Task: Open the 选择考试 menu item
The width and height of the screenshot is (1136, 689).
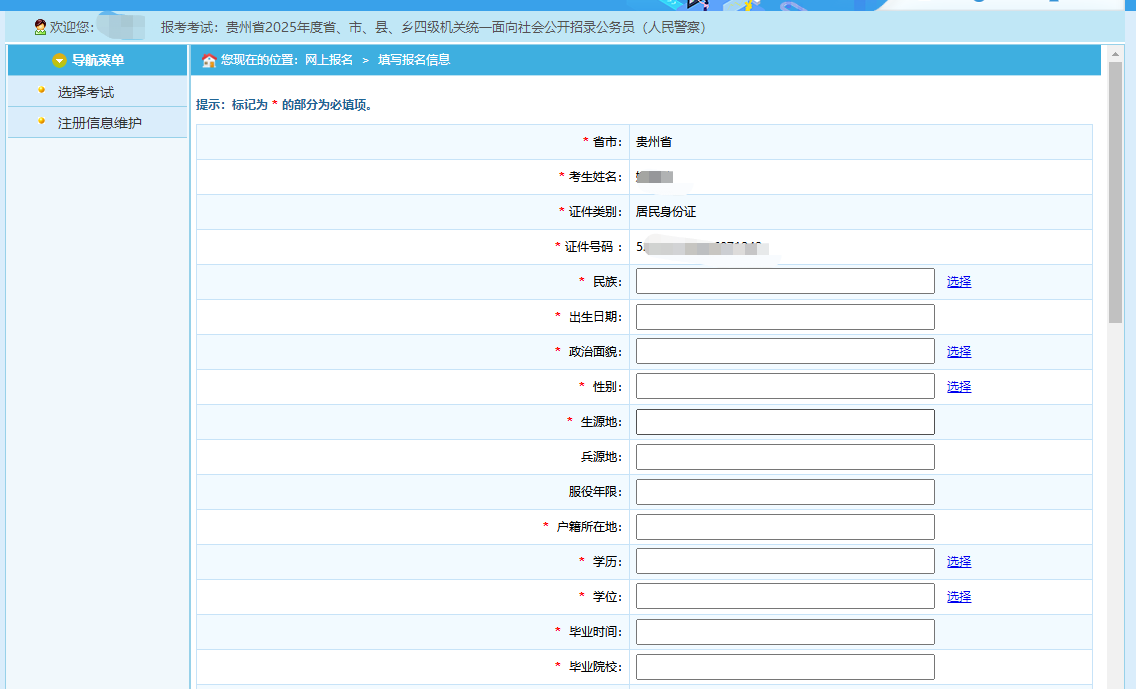Action: click(x=85, y=92)
